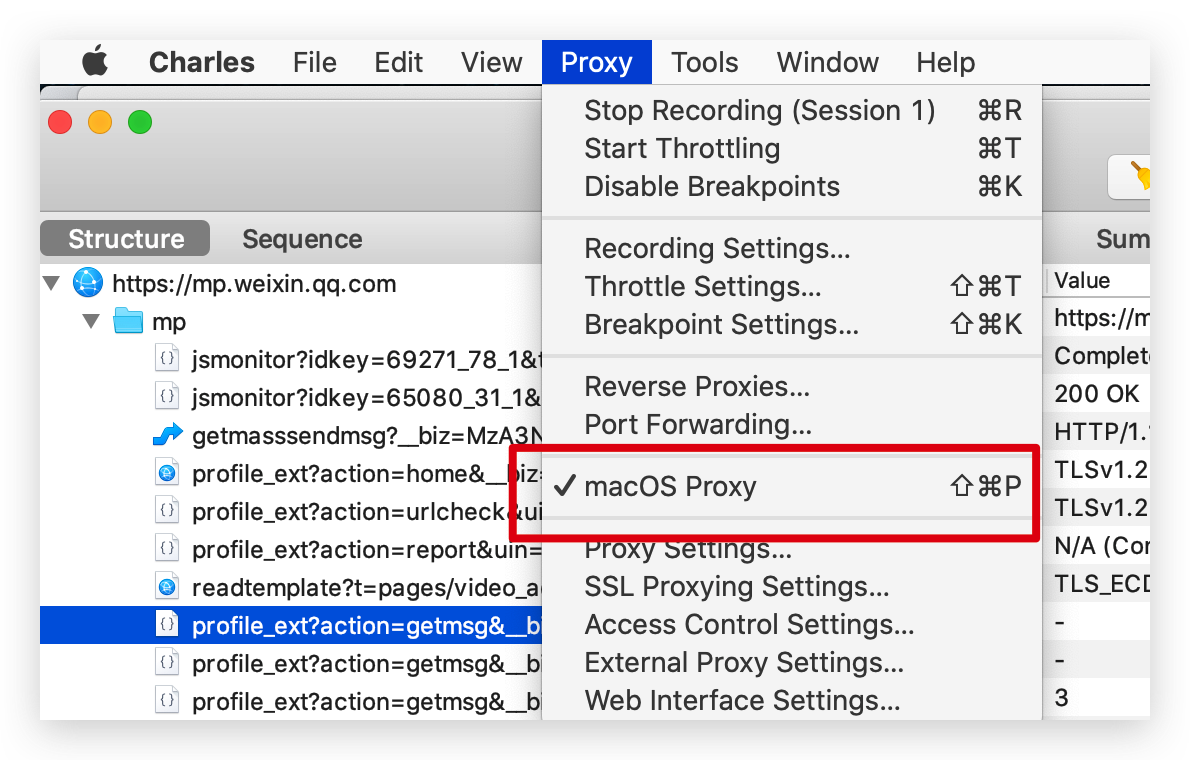Click the blue redirect arrow icon for getmasssendmsg

(x=168, y=436)
